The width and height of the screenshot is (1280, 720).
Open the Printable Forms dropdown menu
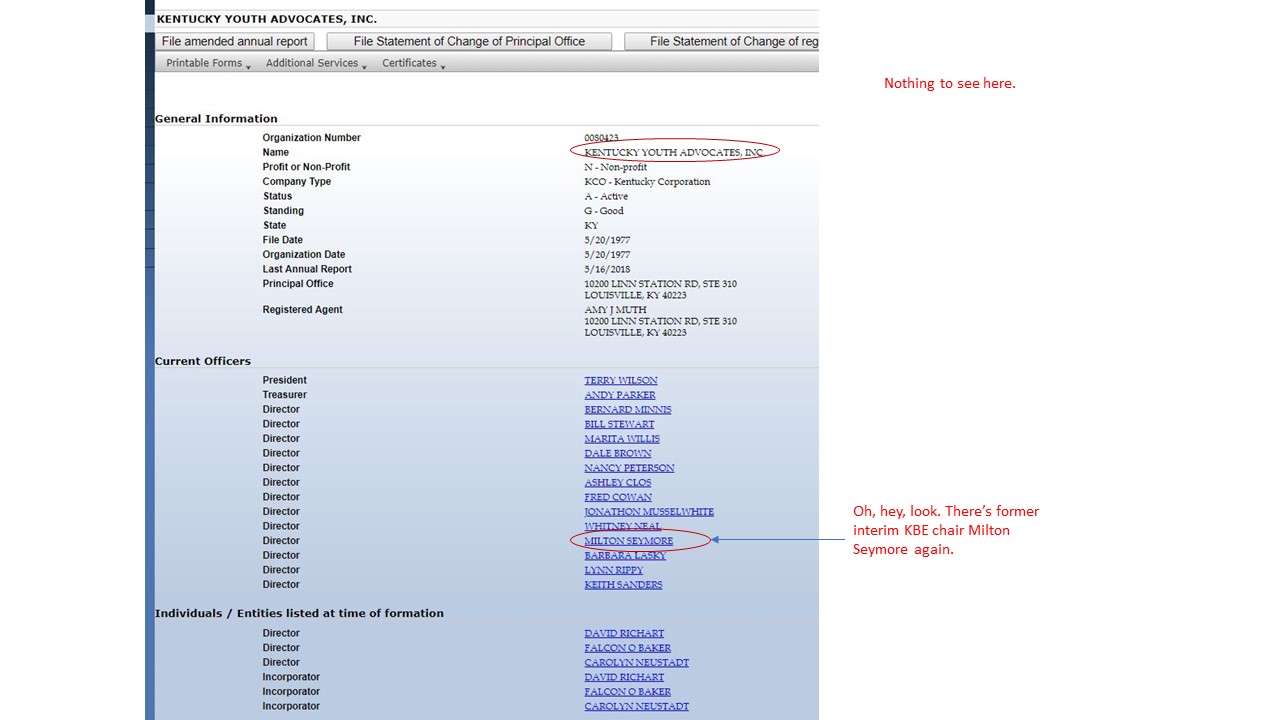(x=208, y=63)
